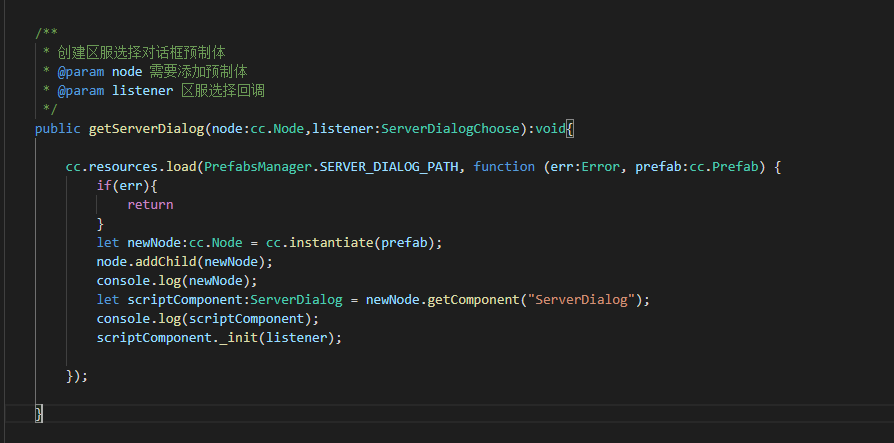This screenshot has height=443, width=894.
Task: Click the final closing brace of the method
Action: click(39, 413)
